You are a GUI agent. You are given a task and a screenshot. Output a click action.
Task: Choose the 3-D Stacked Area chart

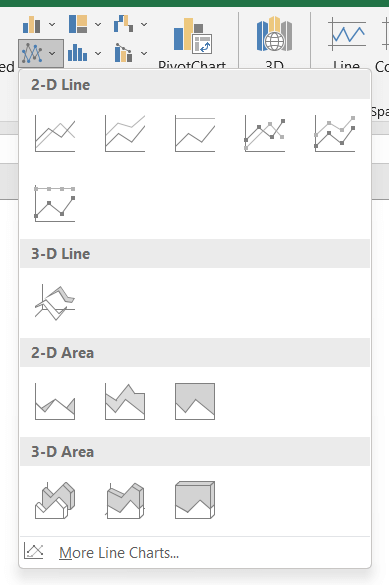[x=125, y=500]
